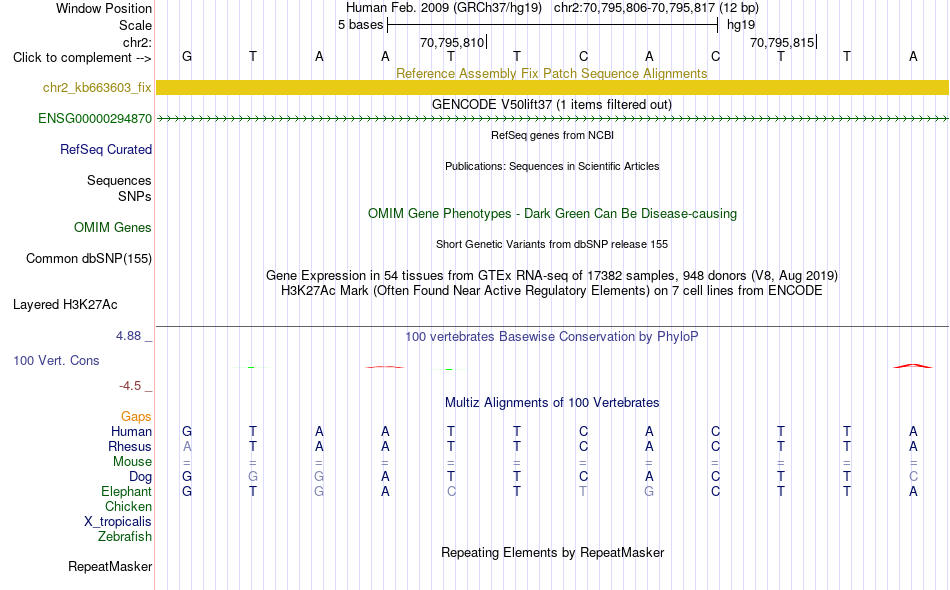Viewport: 950px width, 590px height.
Task: Click the Chicken species row label
Action: (128, 507)
